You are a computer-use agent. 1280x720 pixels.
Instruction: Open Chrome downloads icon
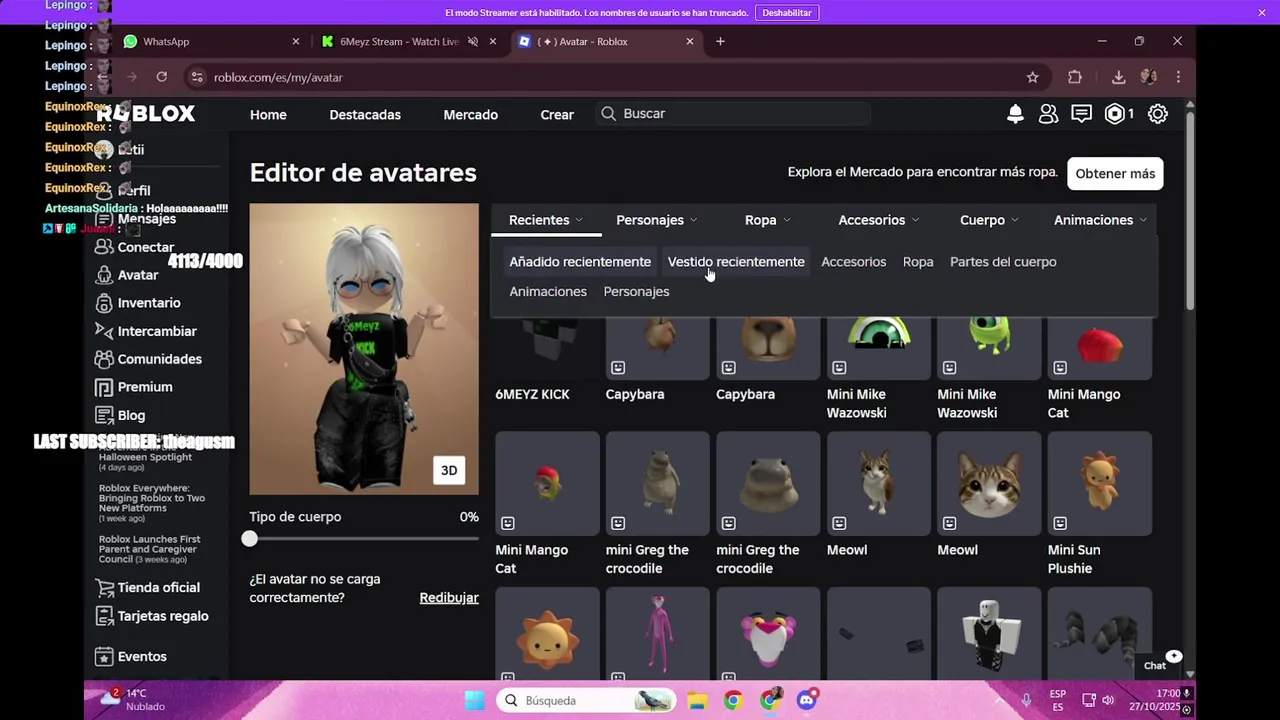pyautogui.click(x=1118, y=77)
